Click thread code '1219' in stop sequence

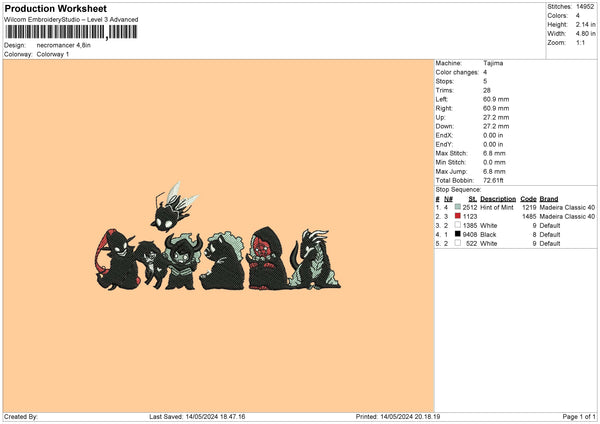click(x=529, y=207)
